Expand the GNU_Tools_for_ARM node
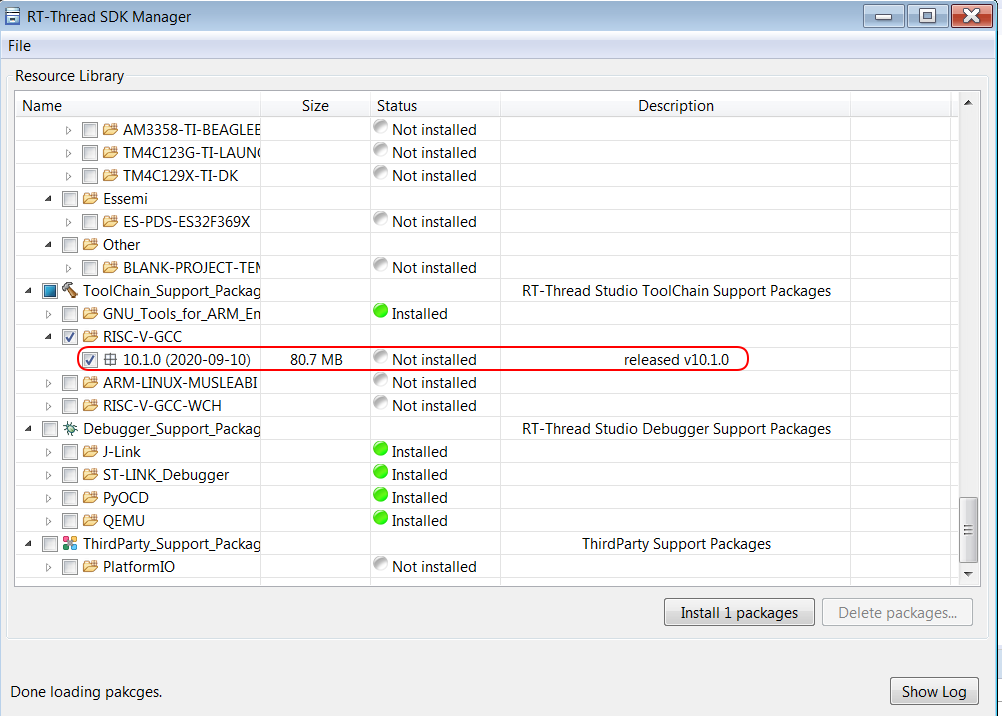 [49, 314]
